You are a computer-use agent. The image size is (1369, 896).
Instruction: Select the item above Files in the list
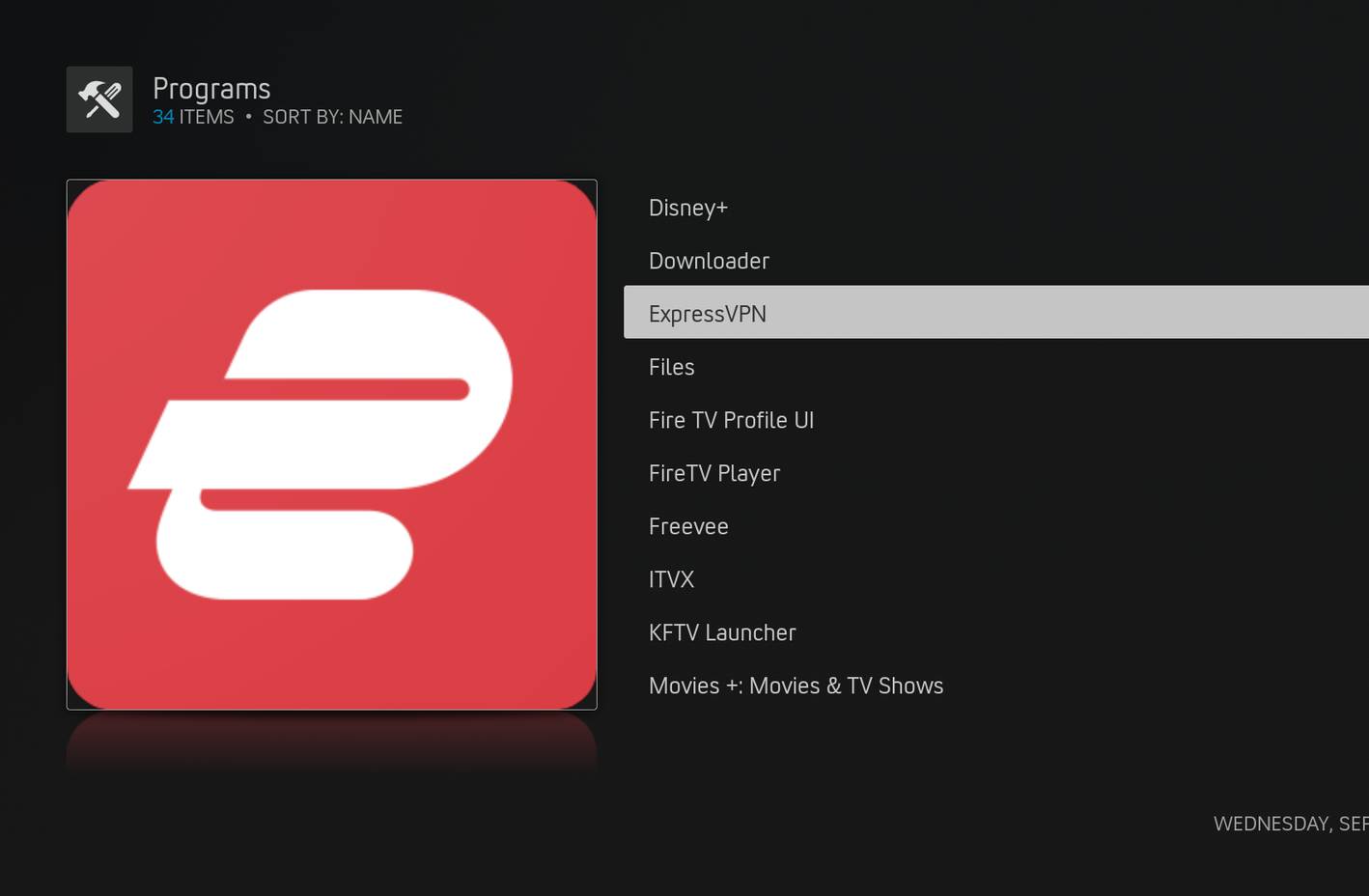click(x=707, y=313)
